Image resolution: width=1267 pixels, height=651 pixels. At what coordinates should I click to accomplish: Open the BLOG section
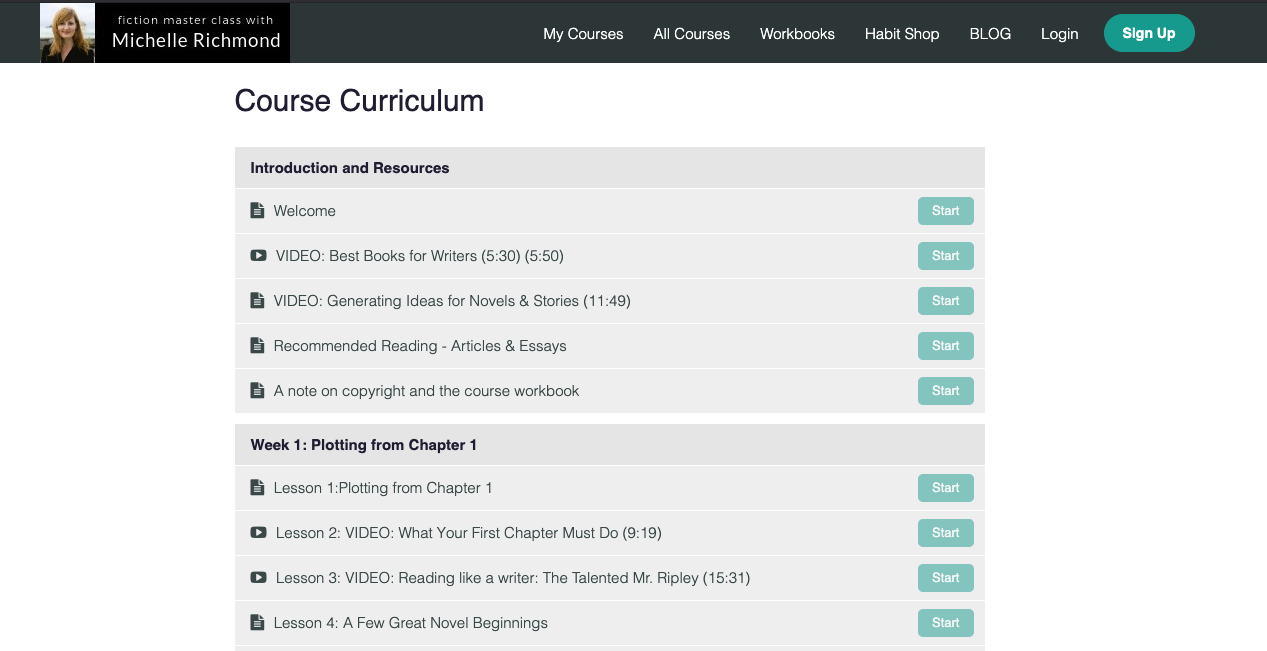coord(990,33)
